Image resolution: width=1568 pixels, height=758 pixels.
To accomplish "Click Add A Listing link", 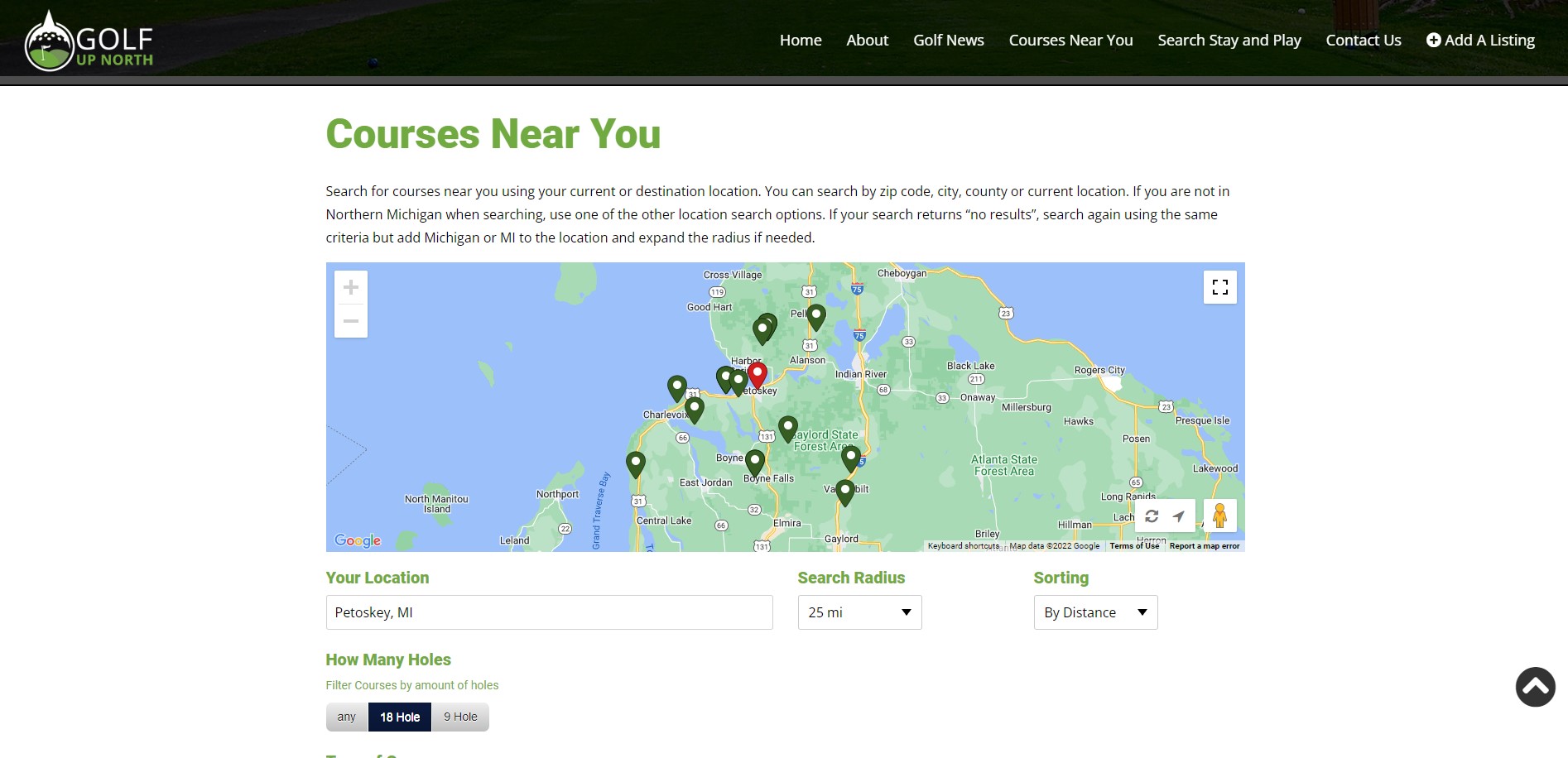I will pos(1480,40).
